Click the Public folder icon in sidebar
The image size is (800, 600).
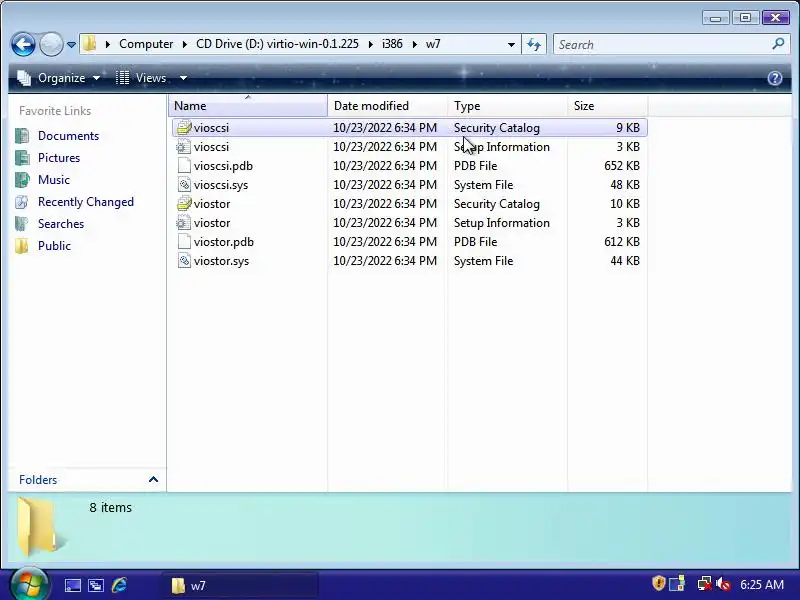[x=22, y=245]
